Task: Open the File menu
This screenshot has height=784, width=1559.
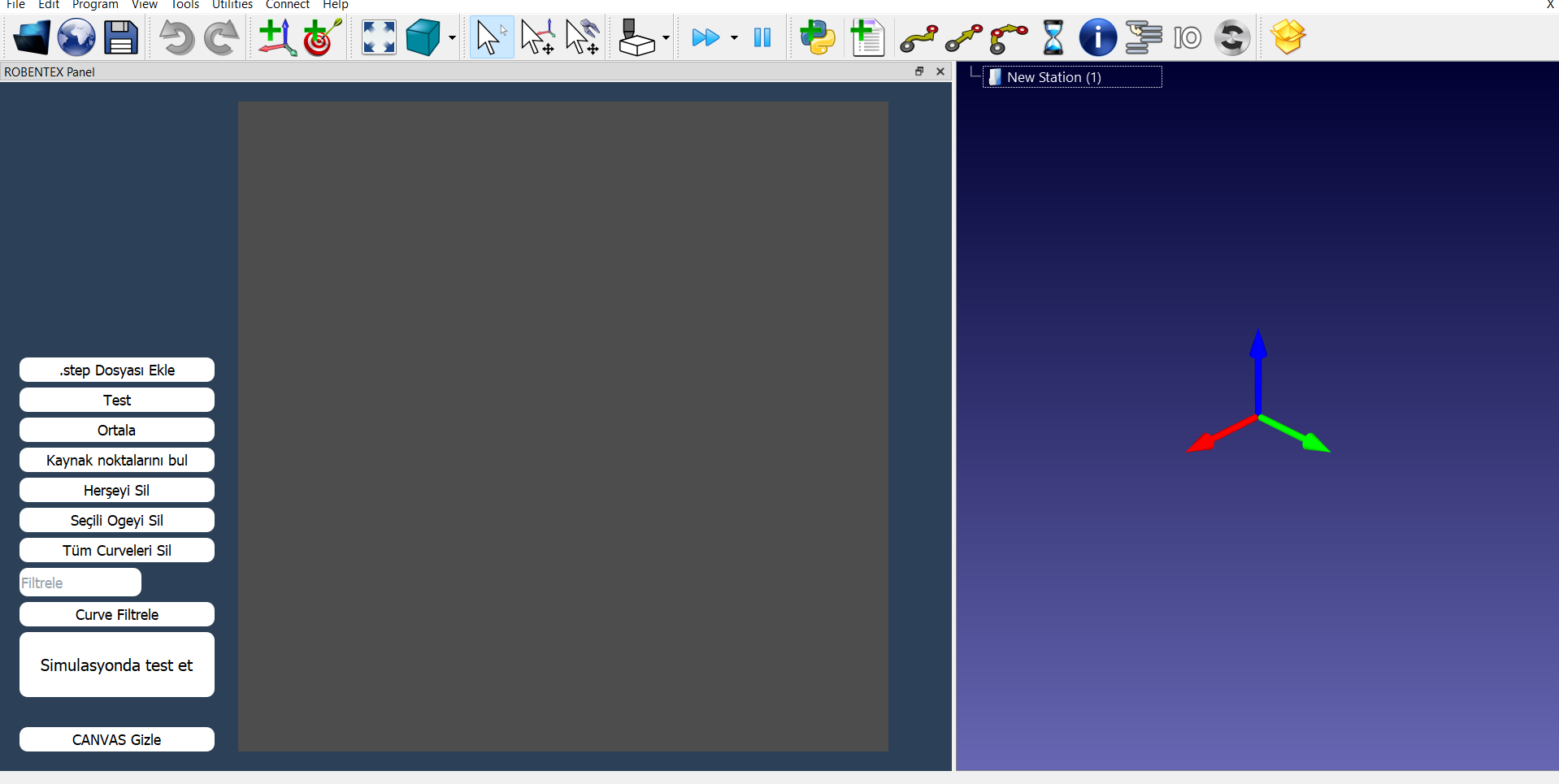Action: (x=15, y=4)
